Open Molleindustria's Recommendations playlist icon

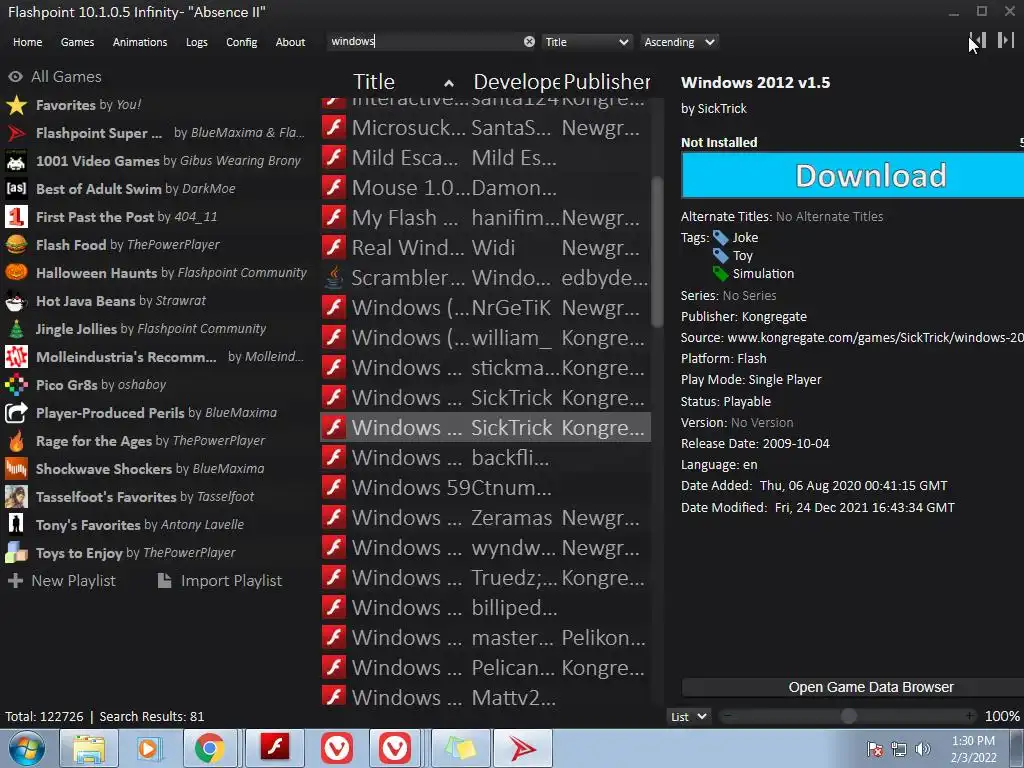click(16, 357)
